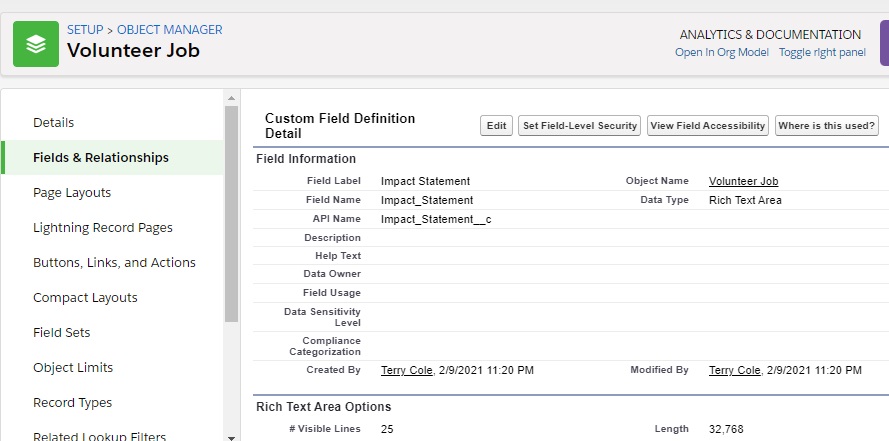
Task: Select Record Types in sidebar
Action: (73, 402)
